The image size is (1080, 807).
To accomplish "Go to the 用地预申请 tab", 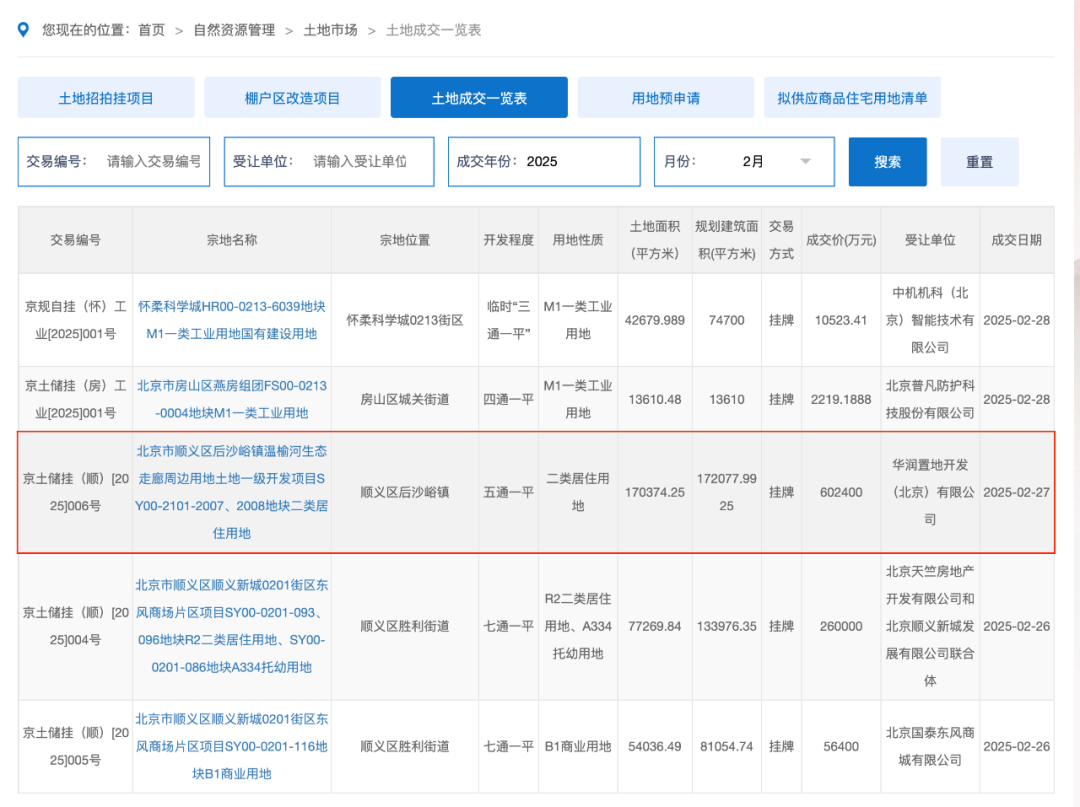I will (x=665, y=98).
